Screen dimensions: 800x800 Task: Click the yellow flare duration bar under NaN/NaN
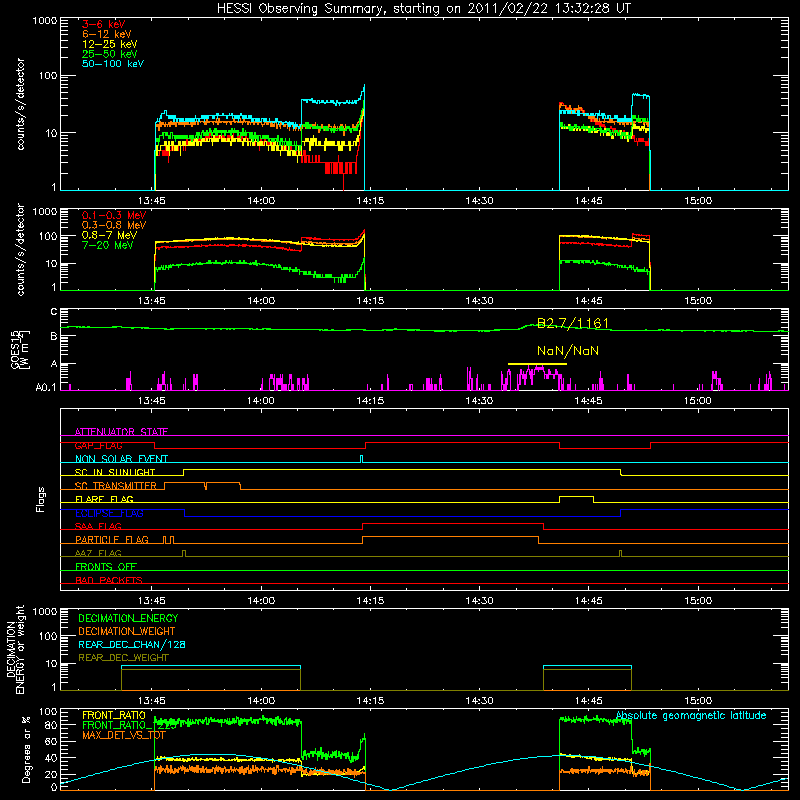pyautogui.click(x=537, y=364)
